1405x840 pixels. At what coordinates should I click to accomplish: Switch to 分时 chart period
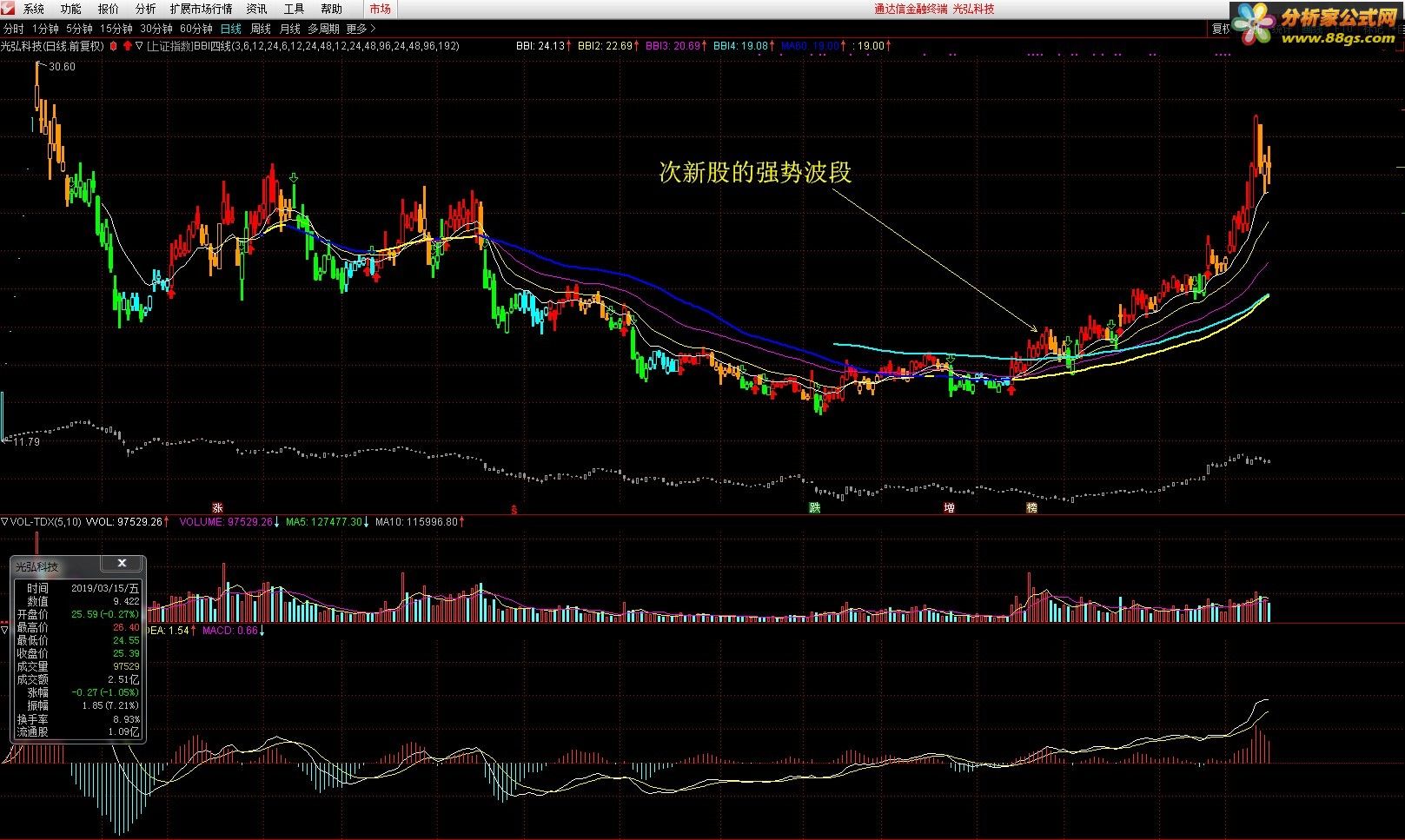point(14,30)
